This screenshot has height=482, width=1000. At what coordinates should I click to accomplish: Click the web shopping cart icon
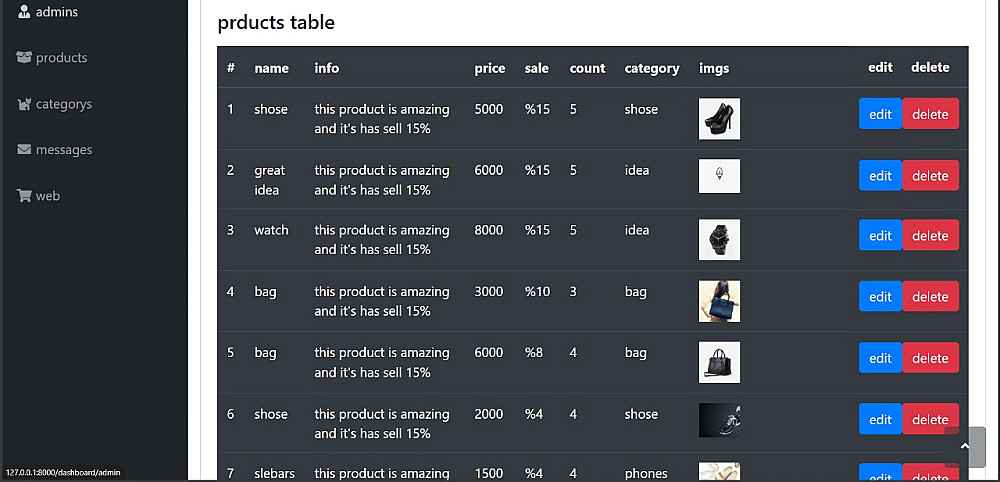click(24, 196)
